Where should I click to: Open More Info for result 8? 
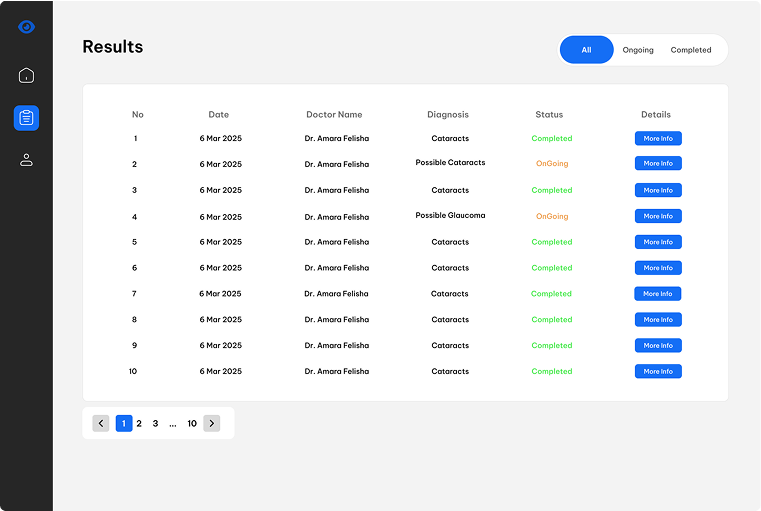[x=658, y=319]
